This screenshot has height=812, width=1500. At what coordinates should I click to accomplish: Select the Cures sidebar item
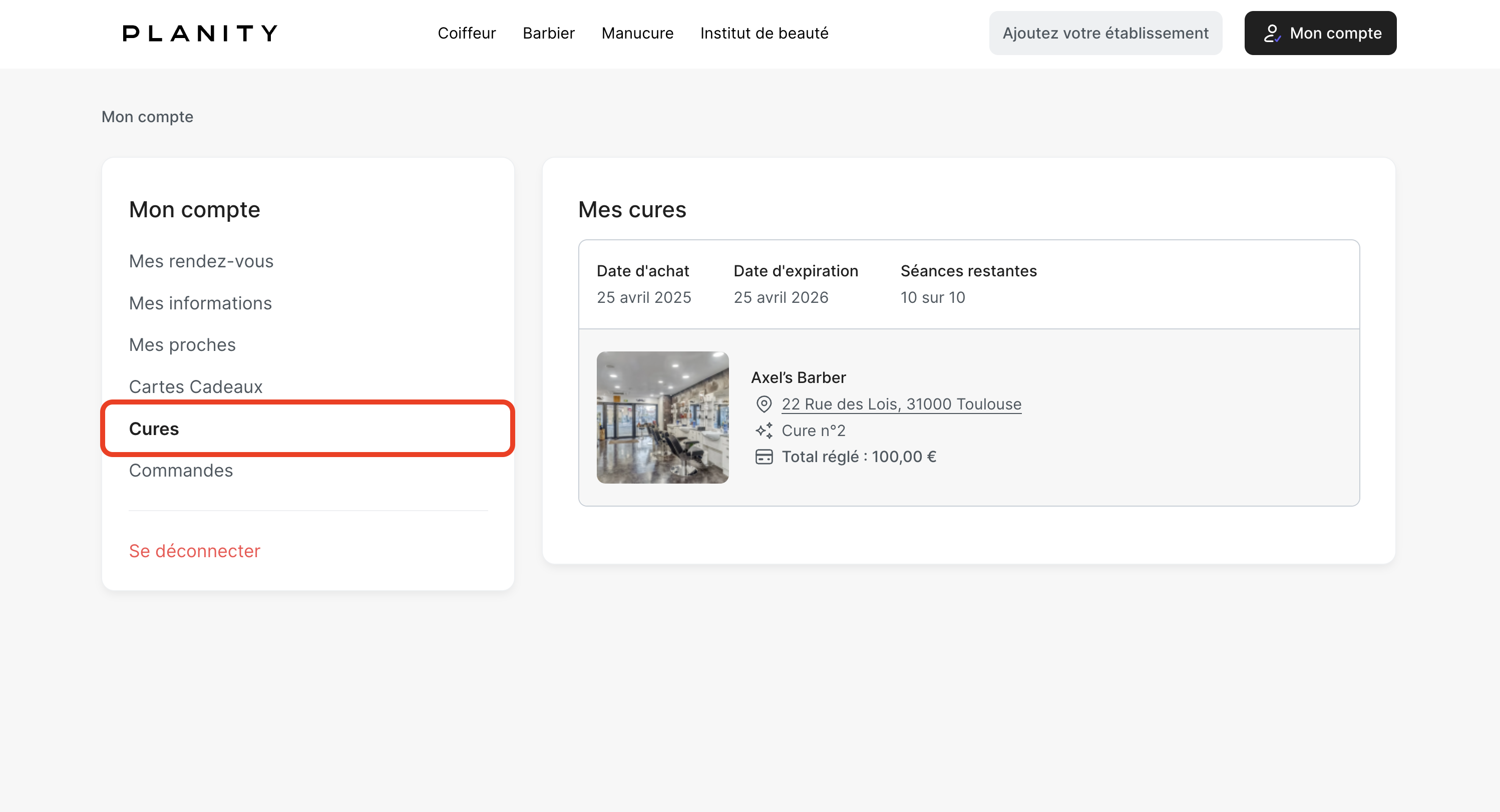click(154, 429)
